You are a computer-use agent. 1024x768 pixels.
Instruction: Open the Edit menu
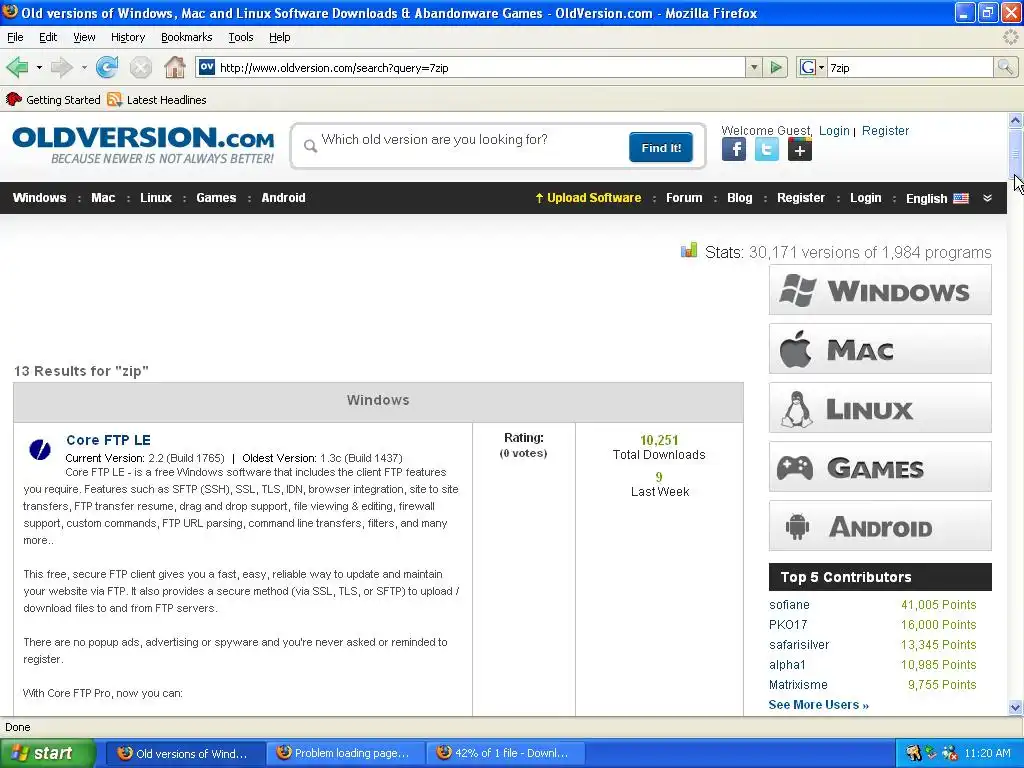48,37
